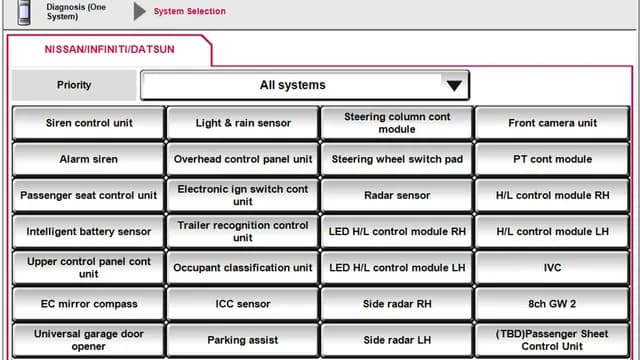Open the All systems priority dropdown
640x360 pixels.
pos(305,85)
